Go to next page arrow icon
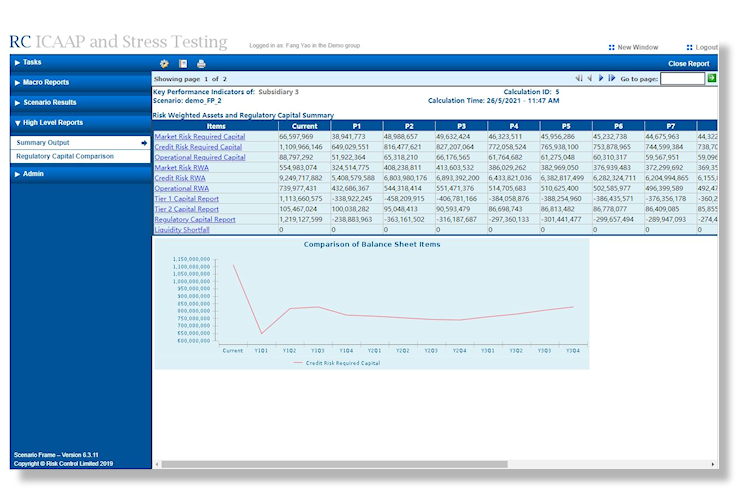The height and width of the screenshot is (500, 737). [x=601, y=78]
